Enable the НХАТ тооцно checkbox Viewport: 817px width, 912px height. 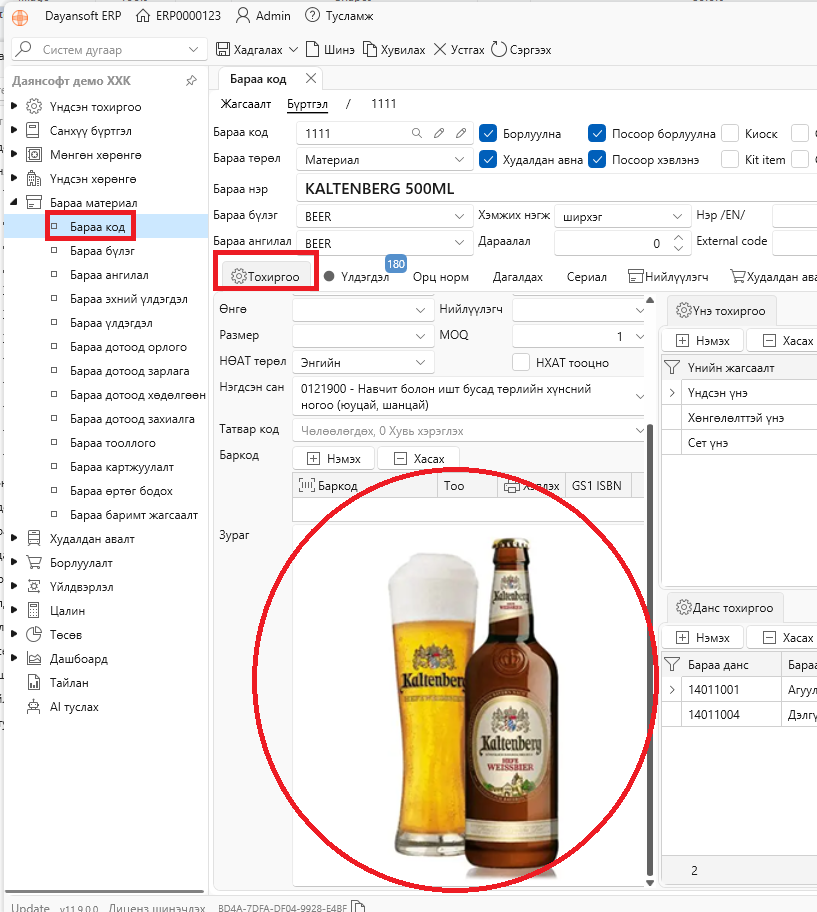tap(521, 362)
